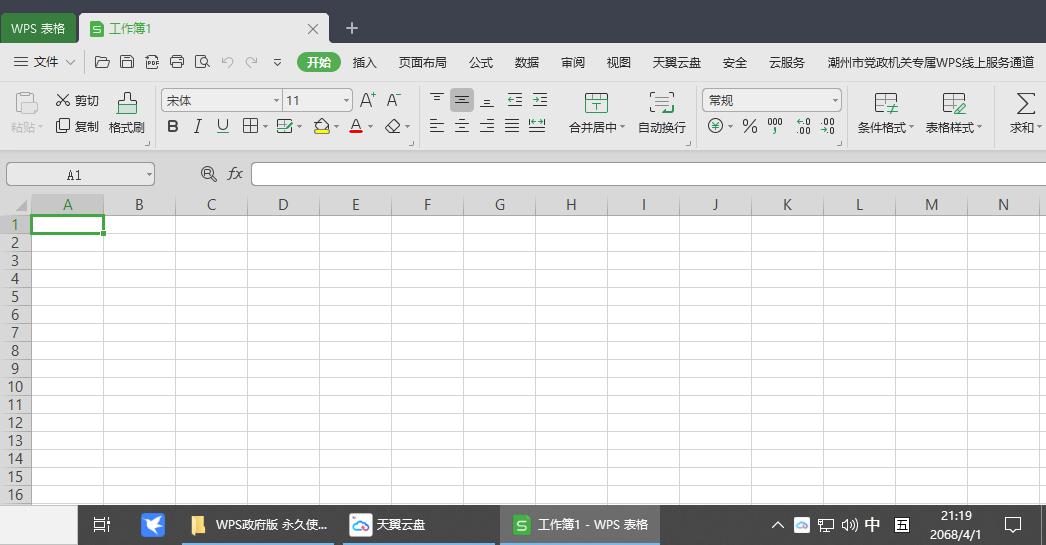
Task: Apply the cell borders icon
Action: pyautogui.click(x=250, y=126)
